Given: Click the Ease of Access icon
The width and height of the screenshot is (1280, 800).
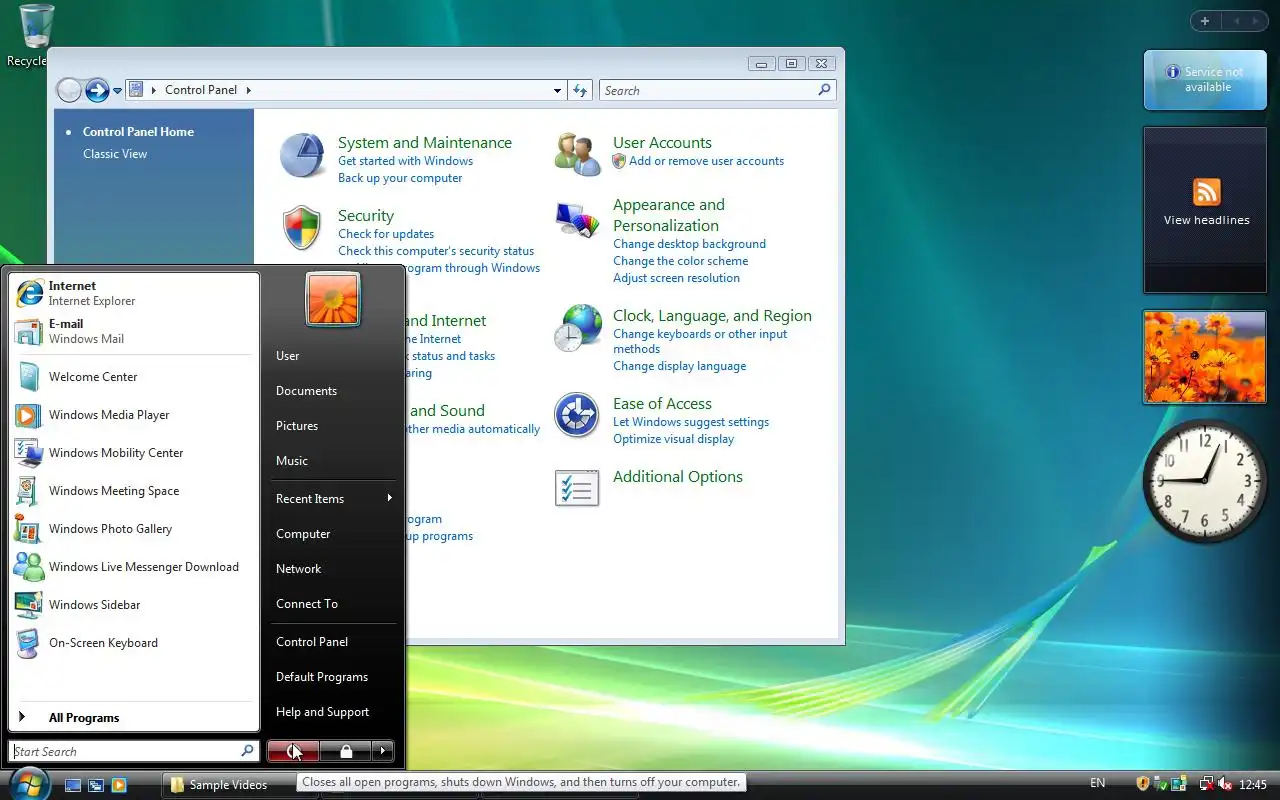Looking at the screenshot, I should (x=577, y=415).
